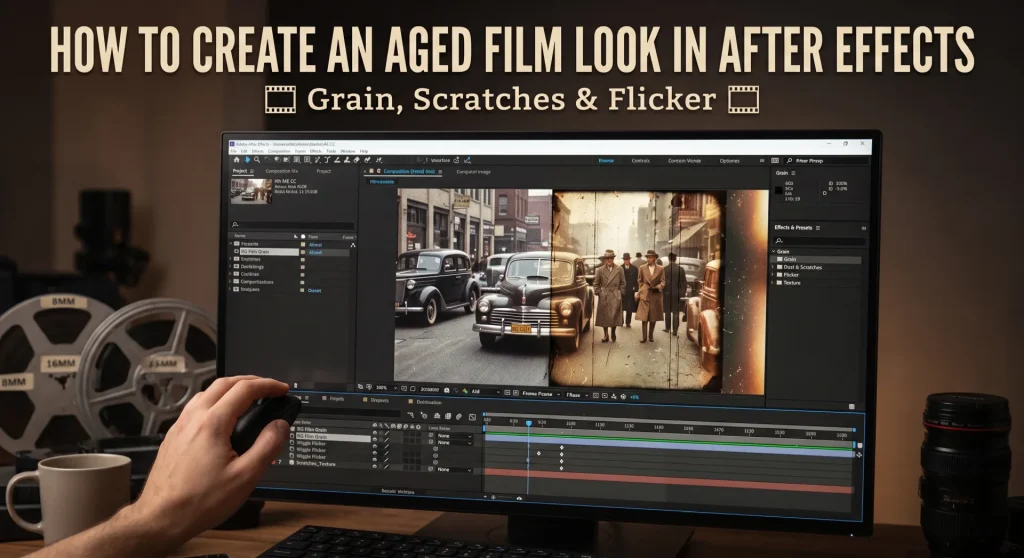Image resolution: width=1024 pixels, height=558 pixels.
Task: Click the composition mini-flowchart timeline icon
Action: (x=410, y=416)
